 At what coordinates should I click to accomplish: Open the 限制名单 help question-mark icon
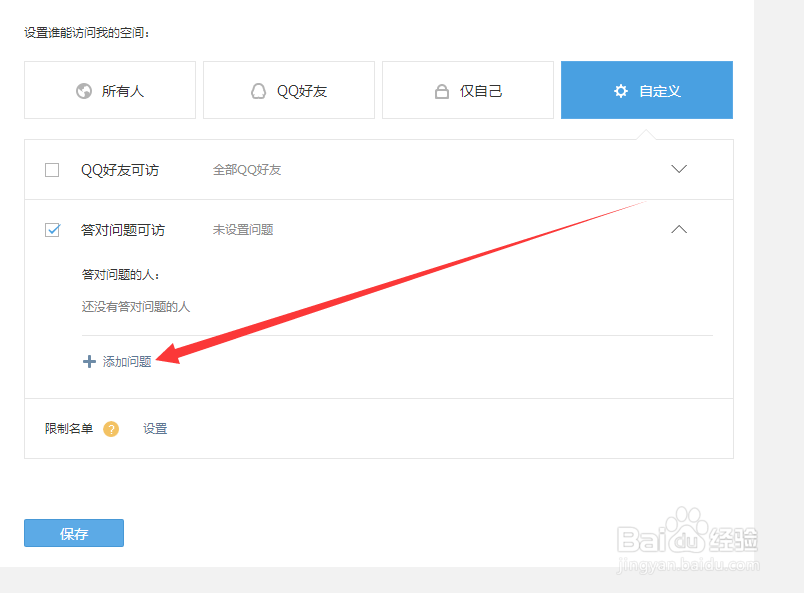pyautogui.click(x=111, y=429)
